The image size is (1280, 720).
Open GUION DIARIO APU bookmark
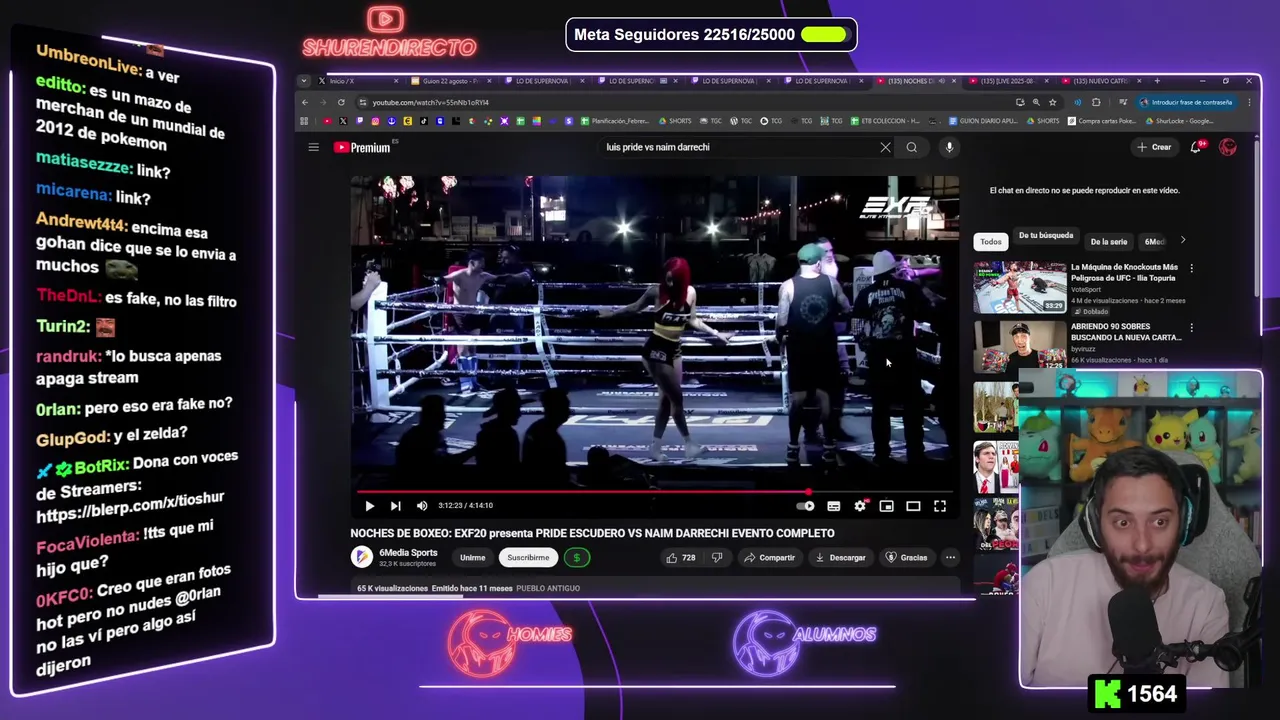(982, 121)
